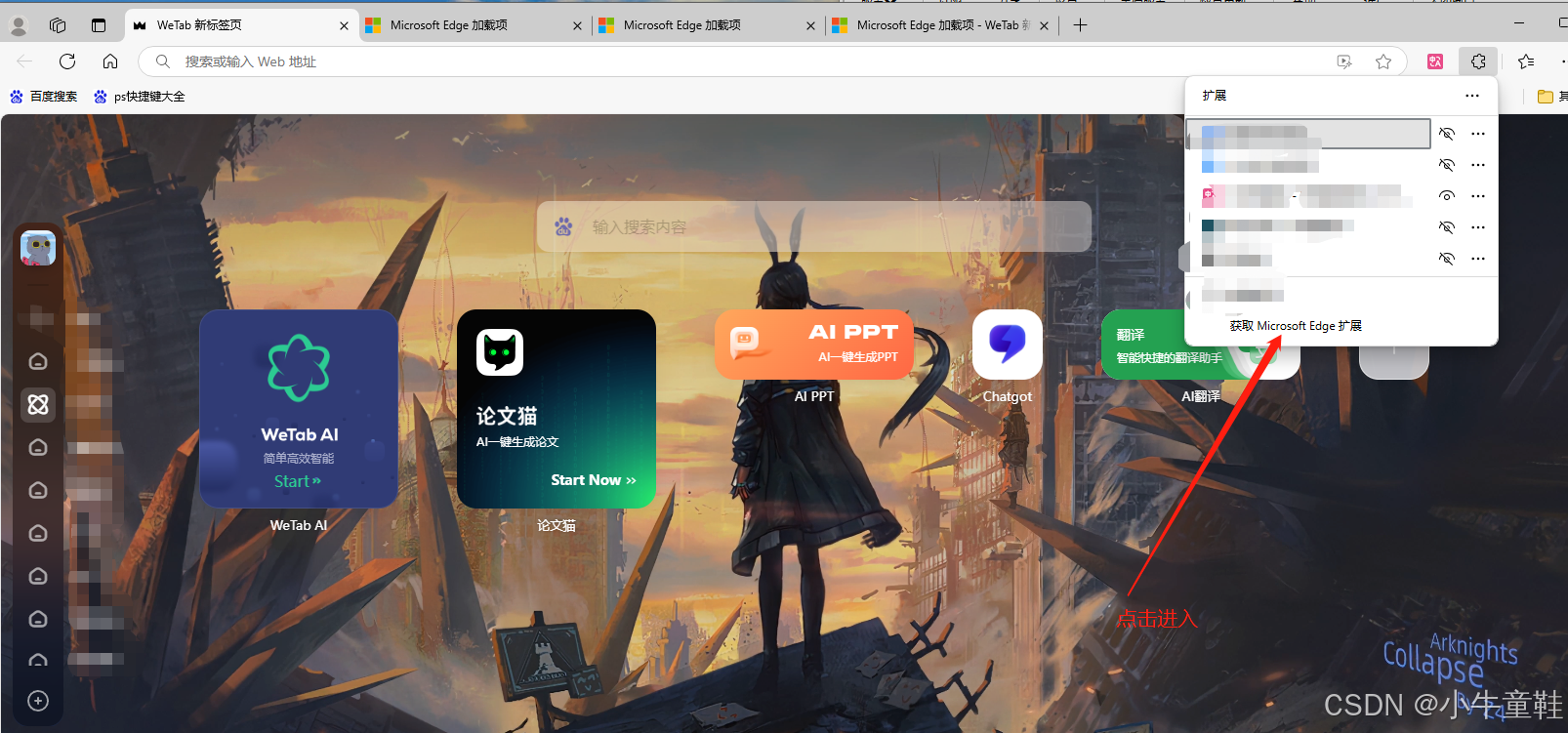
Task: Open the Workspaces icon beside profile
Action: tap(58, 25)
